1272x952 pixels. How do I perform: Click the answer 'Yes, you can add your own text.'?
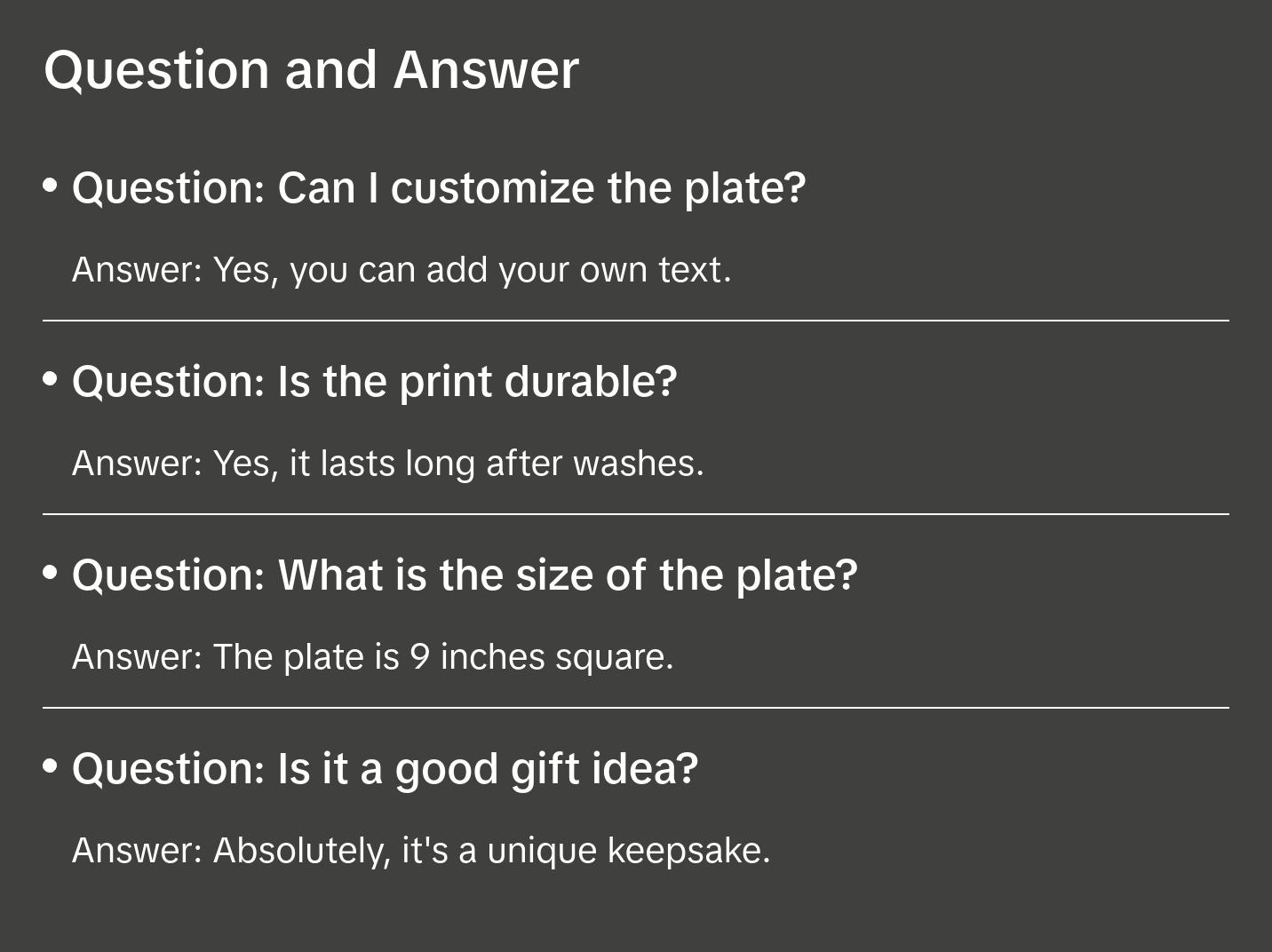[x=401, y=270]
